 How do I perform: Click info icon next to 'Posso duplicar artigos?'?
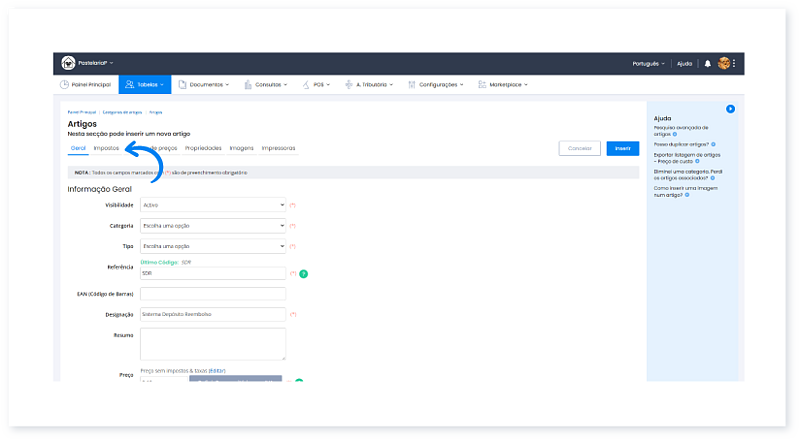(x=713, y=144)
